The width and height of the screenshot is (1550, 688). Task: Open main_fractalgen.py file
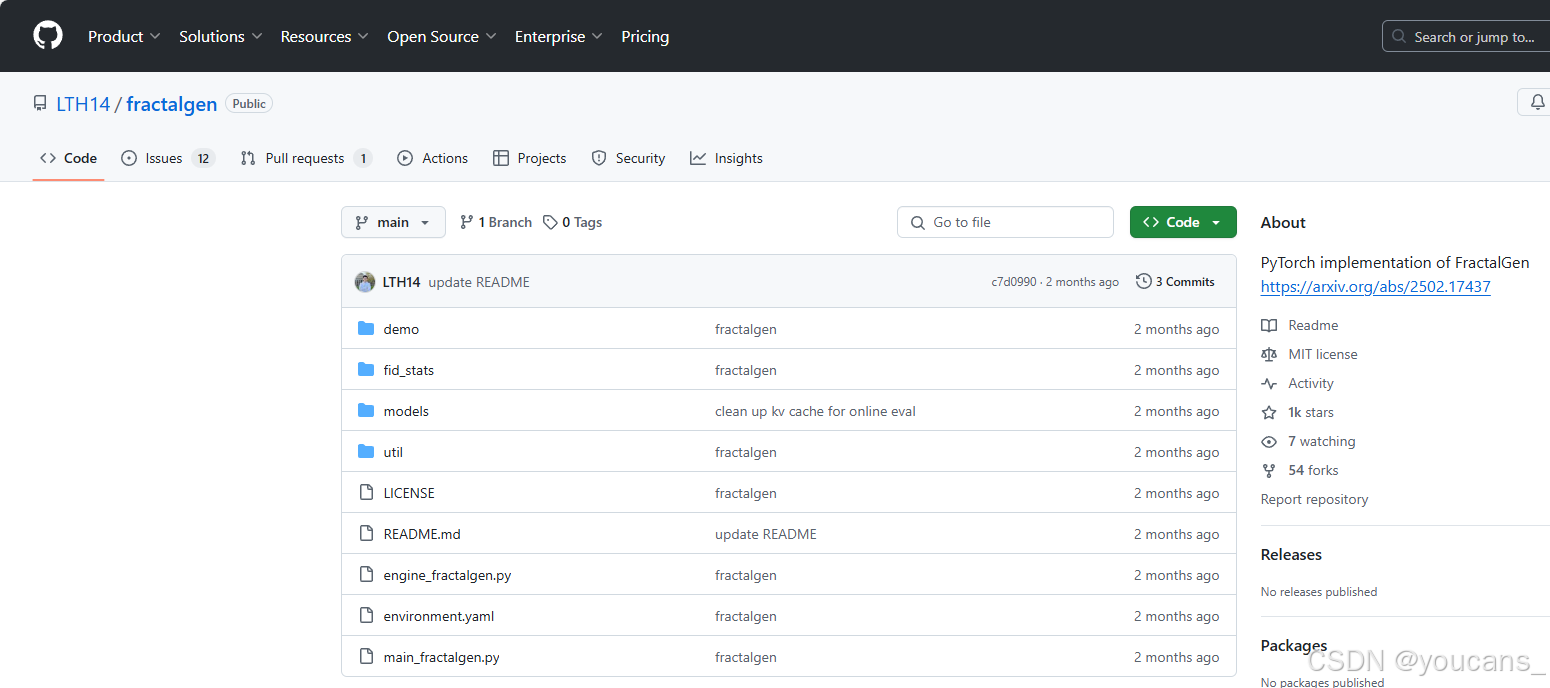tap(442, 657)
